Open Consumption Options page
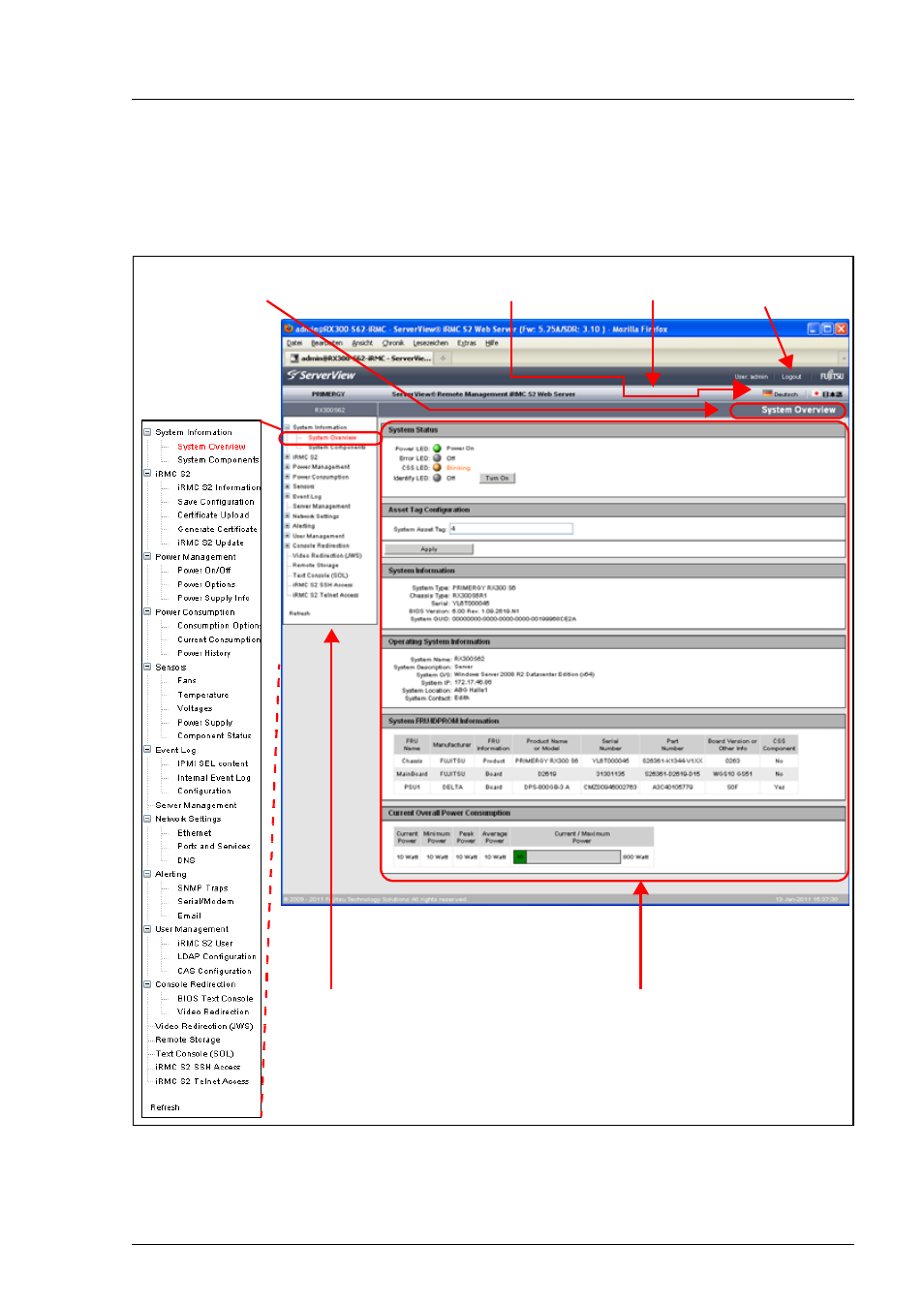The width and height of the screenshot is (924, 1306). [219, 626]
